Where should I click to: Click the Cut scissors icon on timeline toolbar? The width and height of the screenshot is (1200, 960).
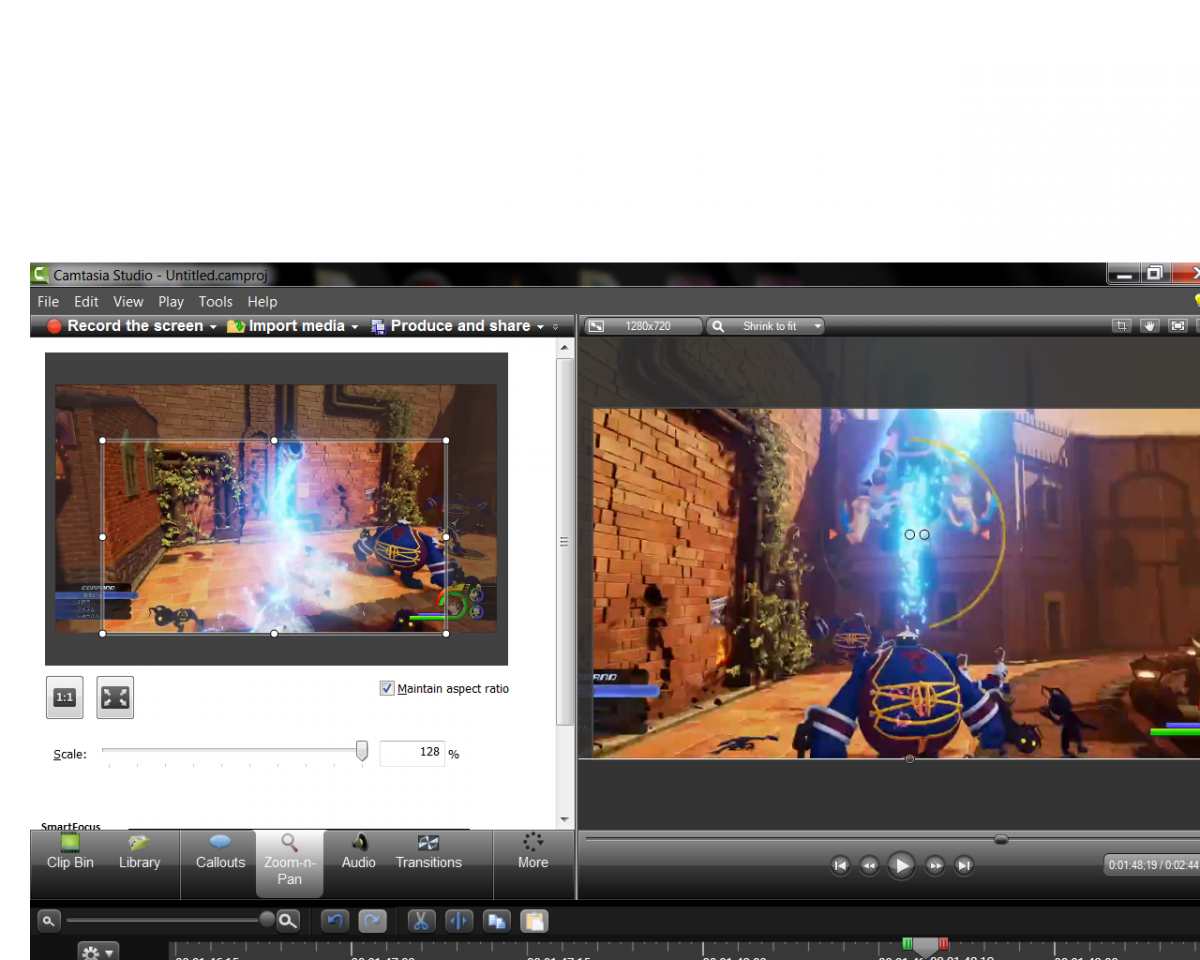click(x=421, y=921)
